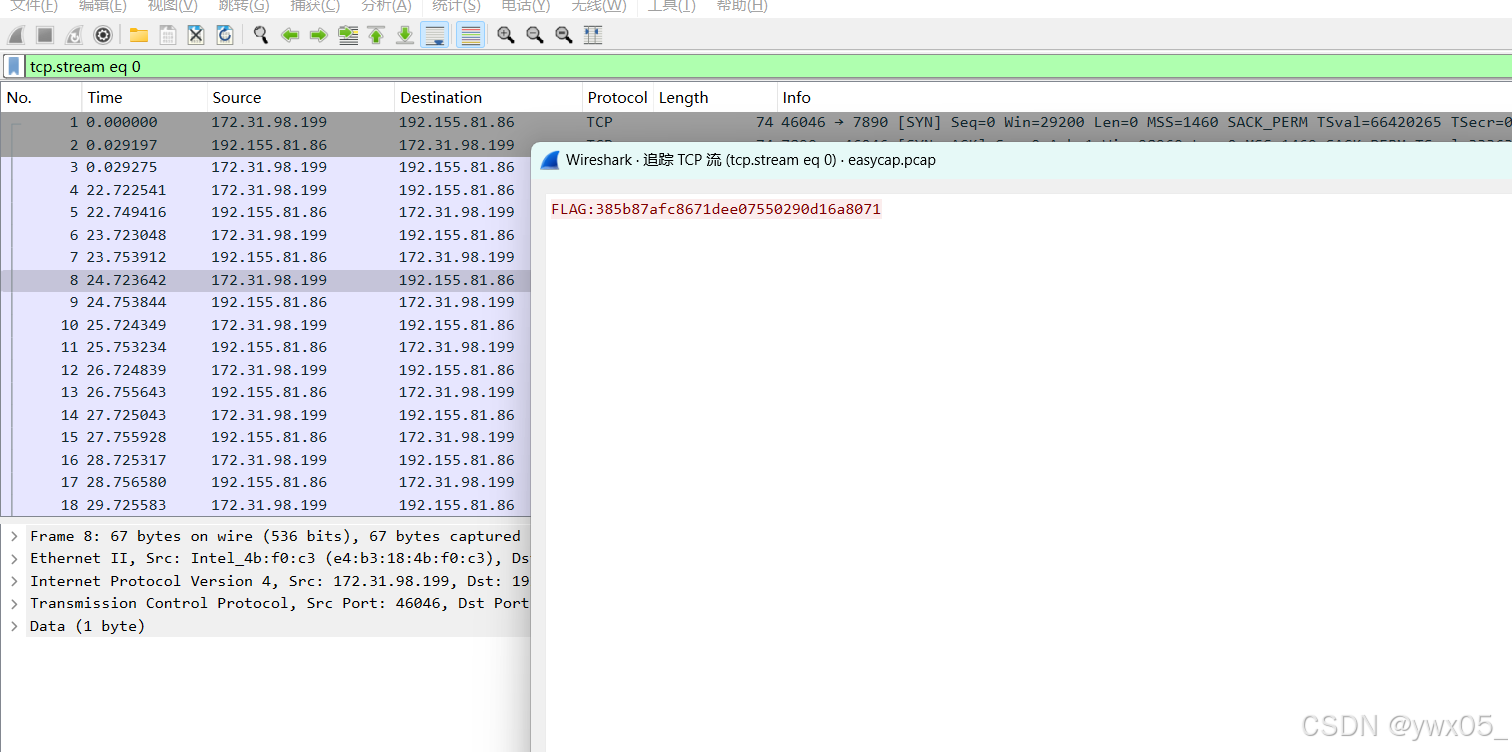
Task: Click the display filter bookmark icon
Action: click(x=12, y=66)
